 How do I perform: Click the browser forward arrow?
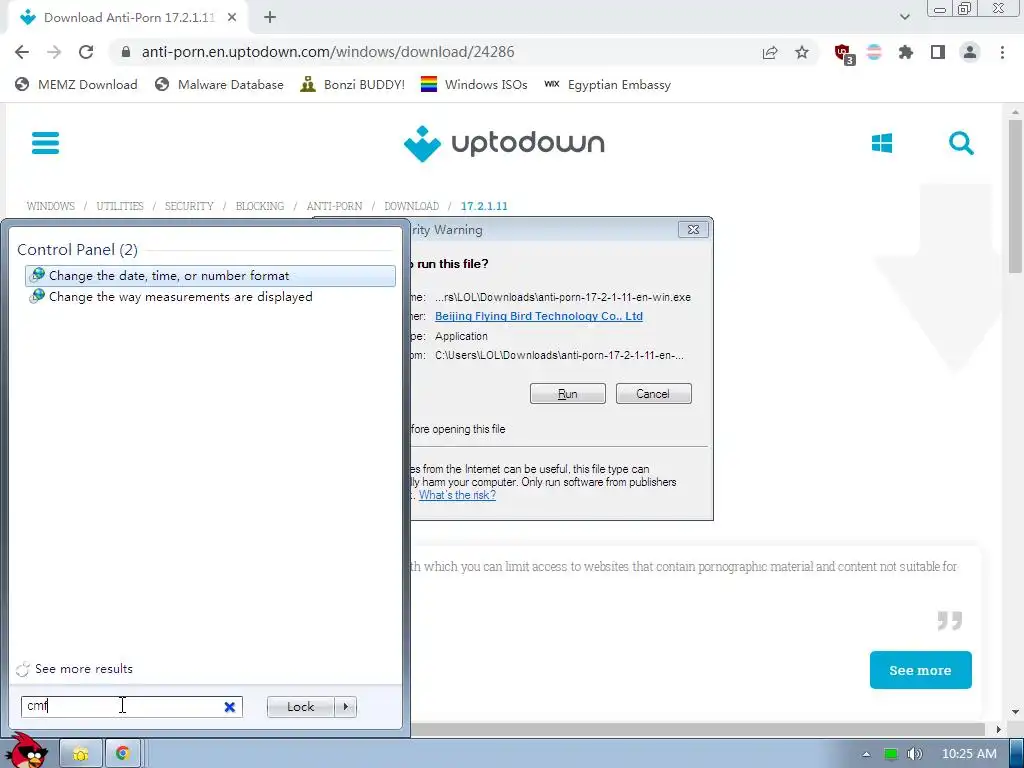click(x=54, y=52)
